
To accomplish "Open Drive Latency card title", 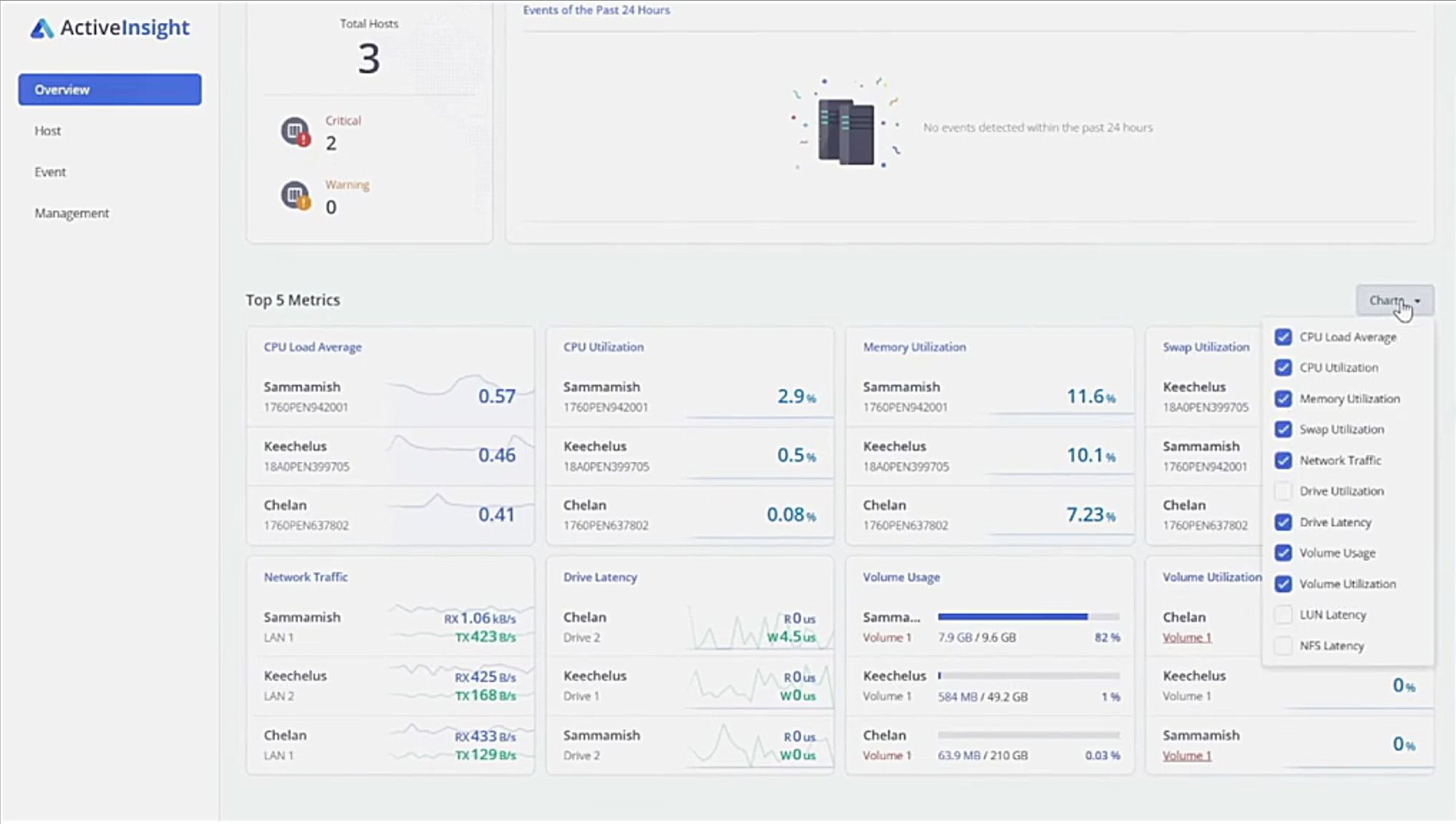I will [600, 577].
